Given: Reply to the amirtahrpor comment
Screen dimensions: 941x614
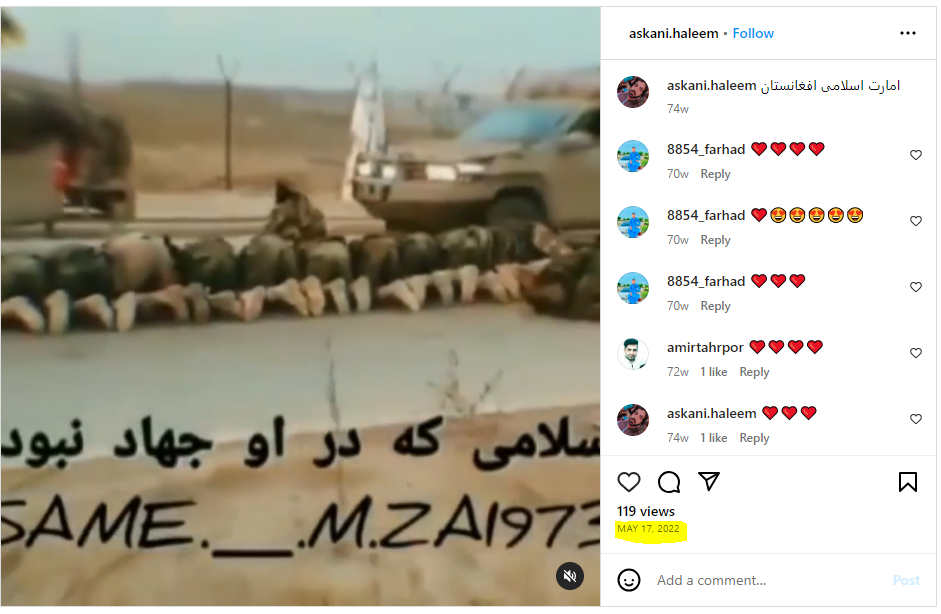Looking at the screenshot, I should 754,372.
